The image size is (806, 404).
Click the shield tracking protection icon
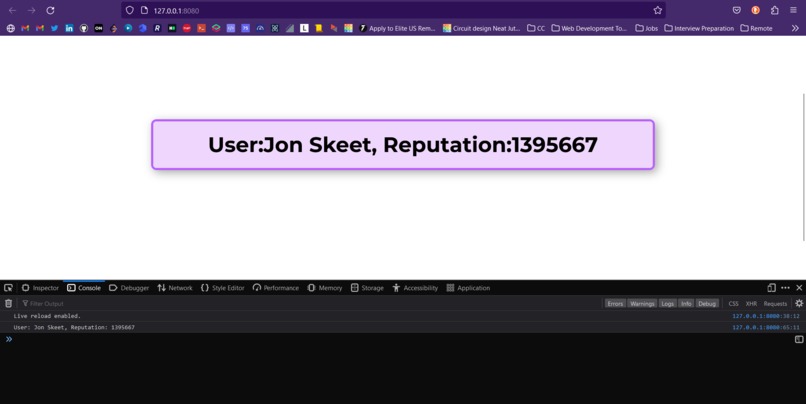[x=130, y=10]
